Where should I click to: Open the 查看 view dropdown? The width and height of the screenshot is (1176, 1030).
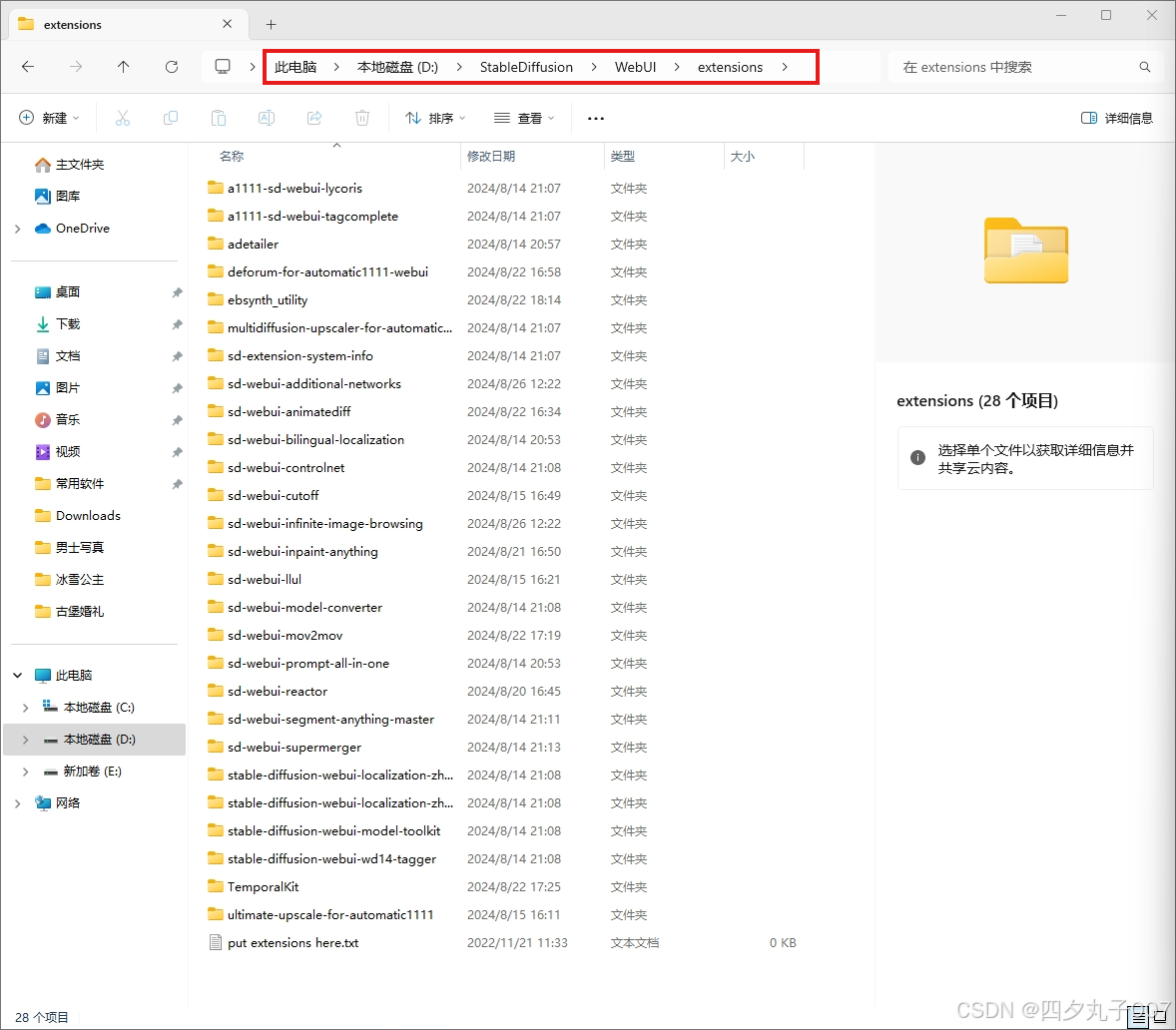click(x=524, y=118)
